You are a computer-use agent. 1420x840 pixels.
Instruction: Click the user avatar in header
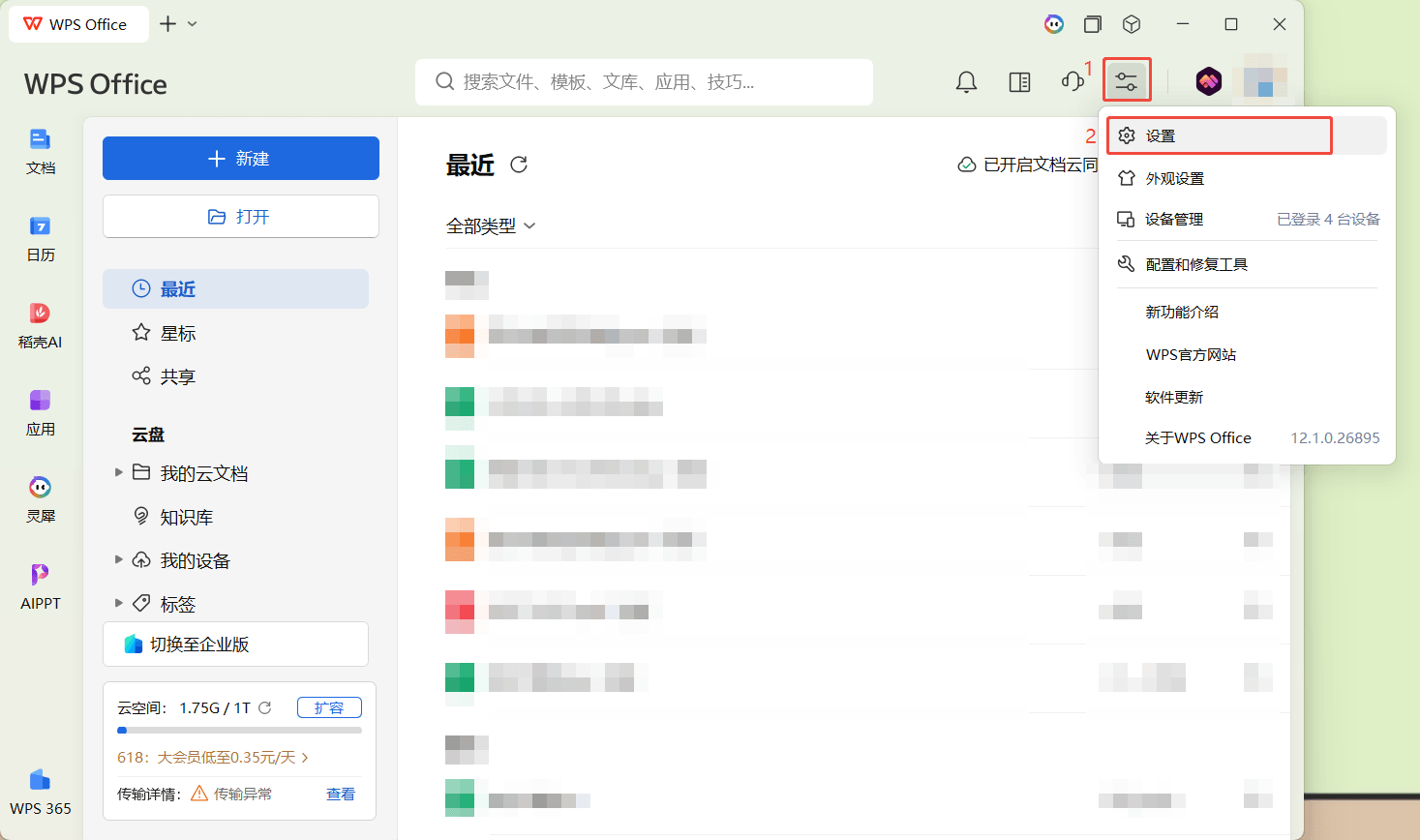pos(1265,82)
